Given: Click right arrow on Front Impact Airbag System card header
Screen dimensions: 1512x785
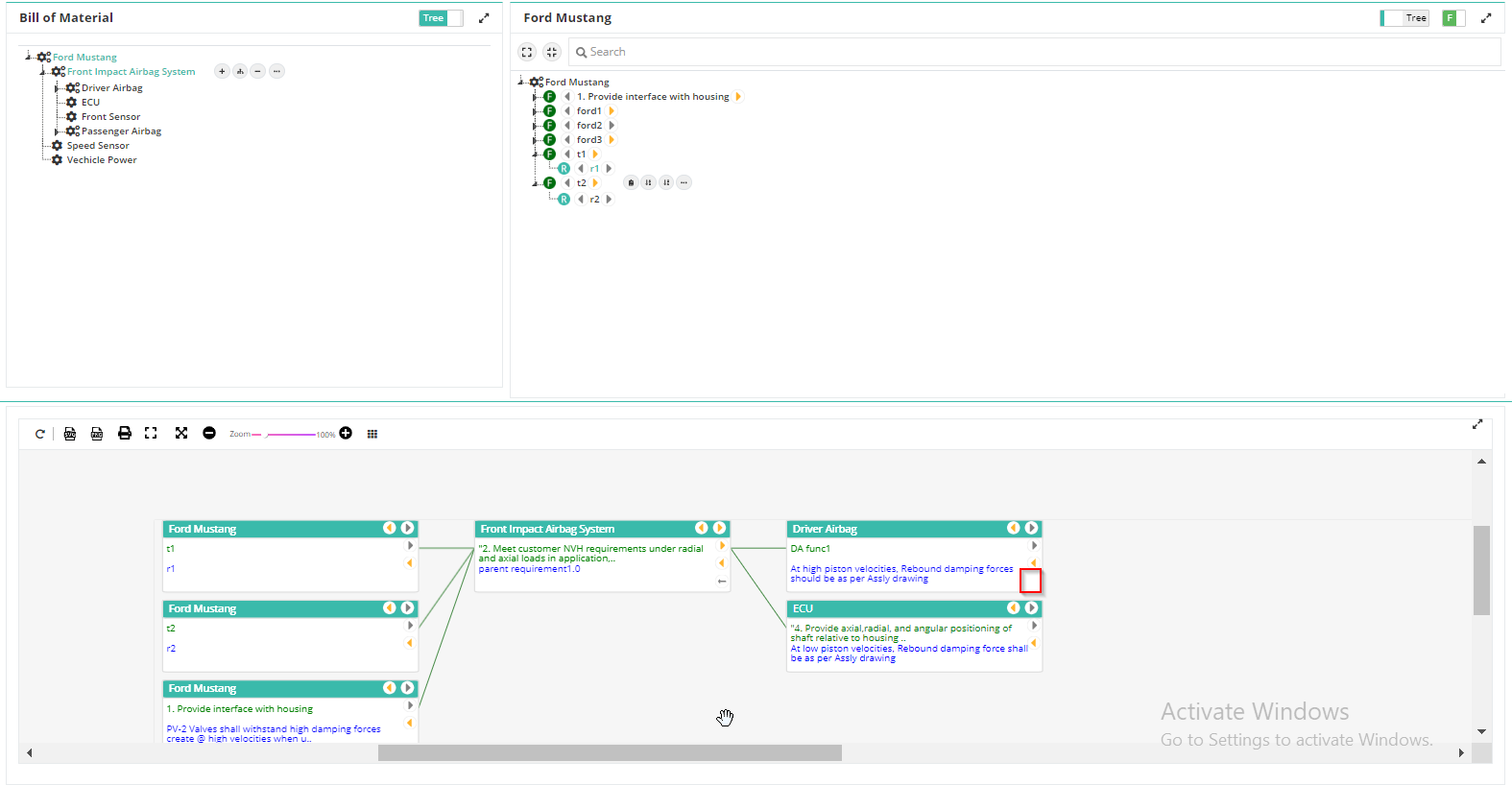Looking at the screenshot, I should tap(719, 528).
